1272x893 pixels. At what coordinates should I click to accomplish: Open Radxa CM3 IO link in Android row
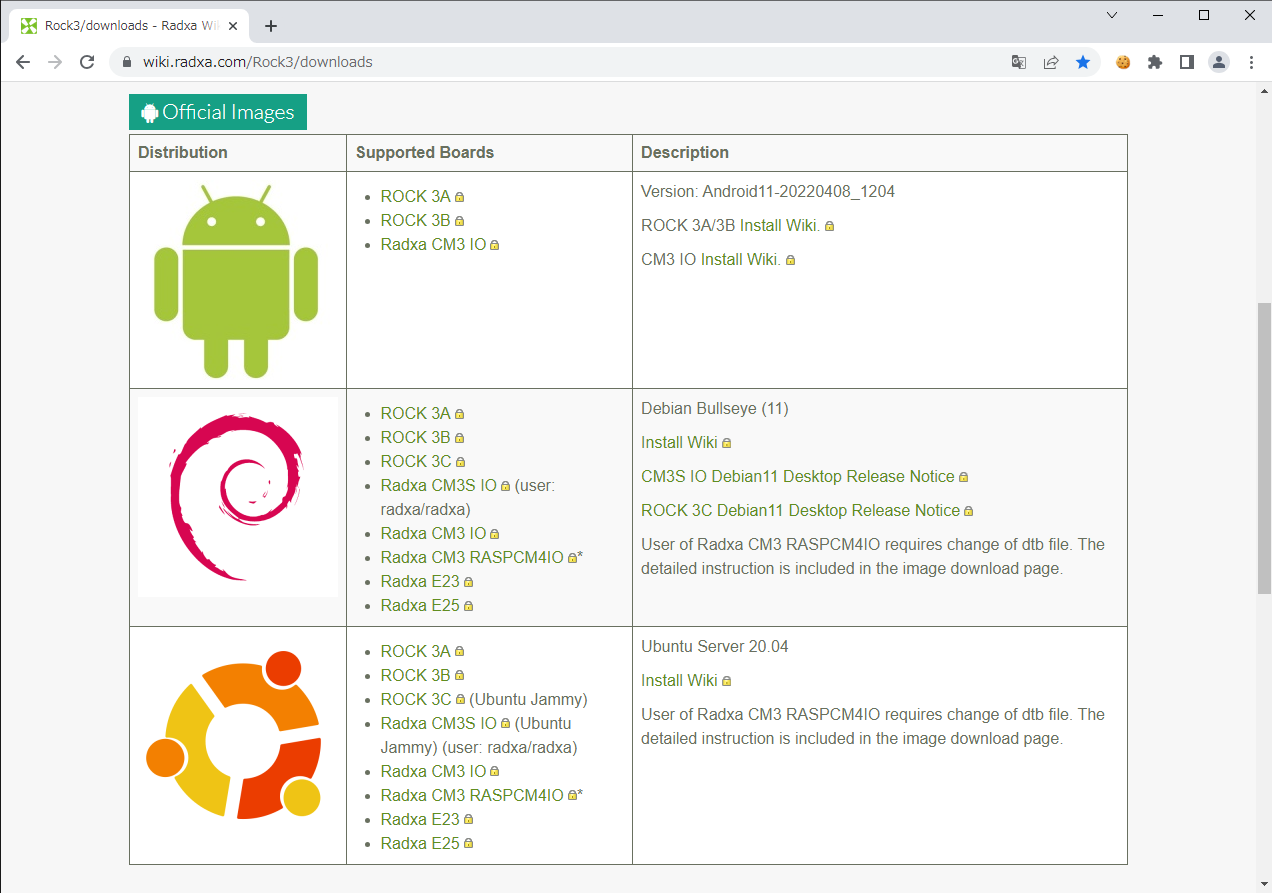pos(433,244)
